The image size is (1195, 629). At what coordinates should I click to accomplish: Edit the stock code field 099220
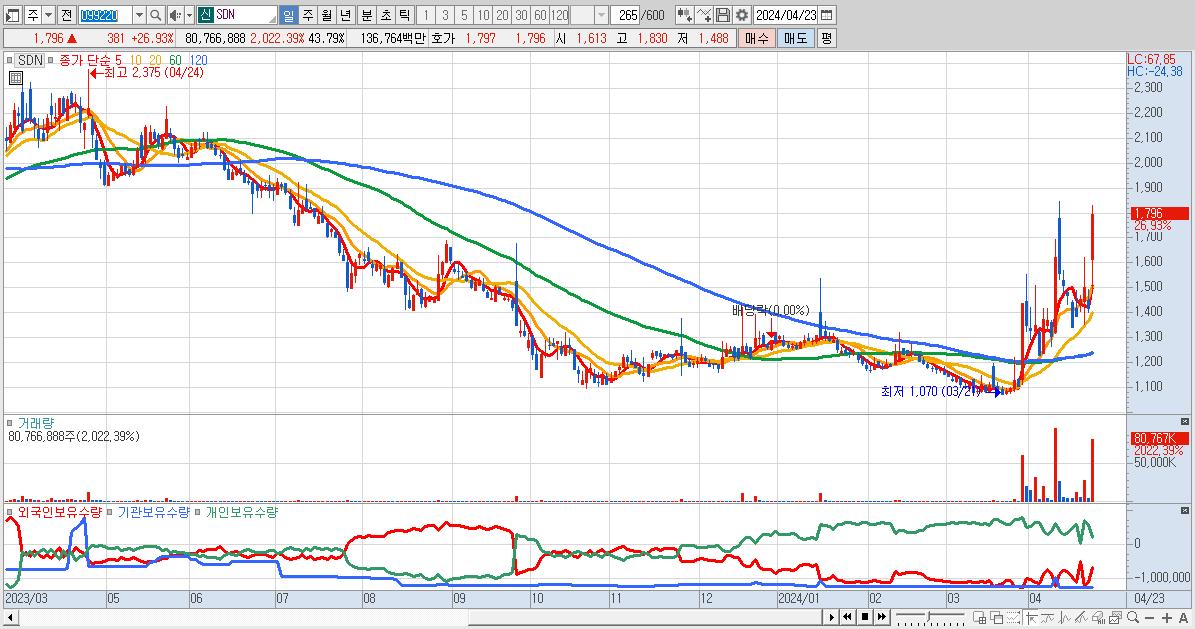104,14
